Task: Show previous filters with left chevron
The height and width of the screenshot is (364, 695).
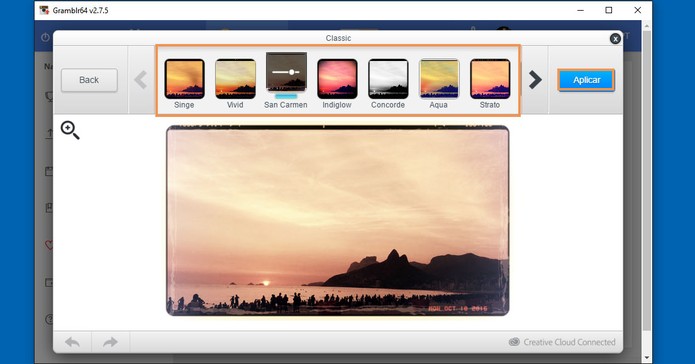Action: pos(141,80)
